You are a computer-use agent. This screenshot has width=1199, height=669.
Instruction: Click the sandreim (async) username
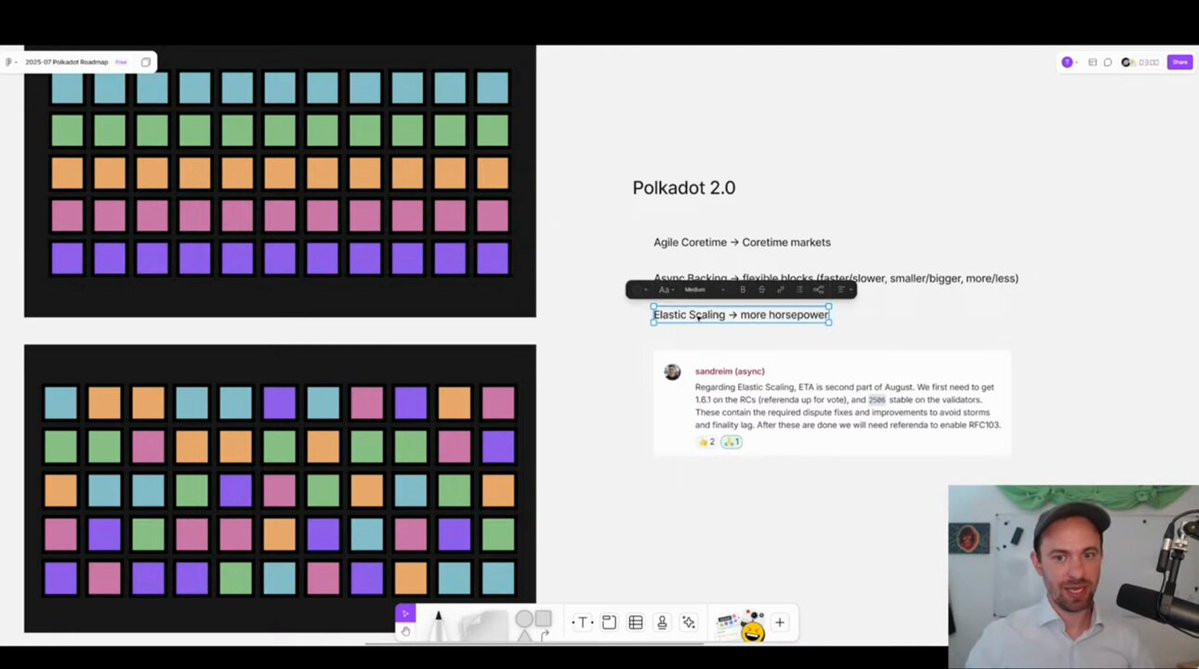(x=729, y=372)
